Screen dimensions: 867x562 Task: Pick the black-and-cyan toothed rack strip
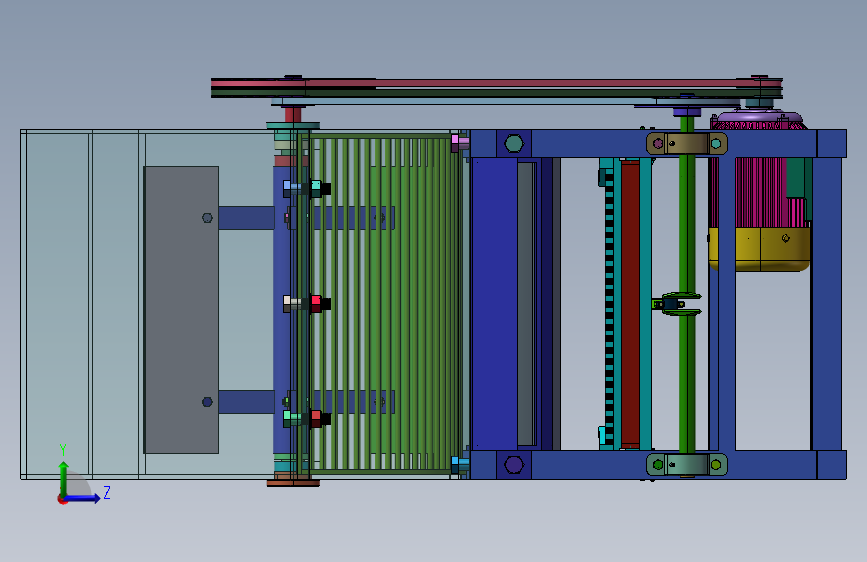coord(609,307)
